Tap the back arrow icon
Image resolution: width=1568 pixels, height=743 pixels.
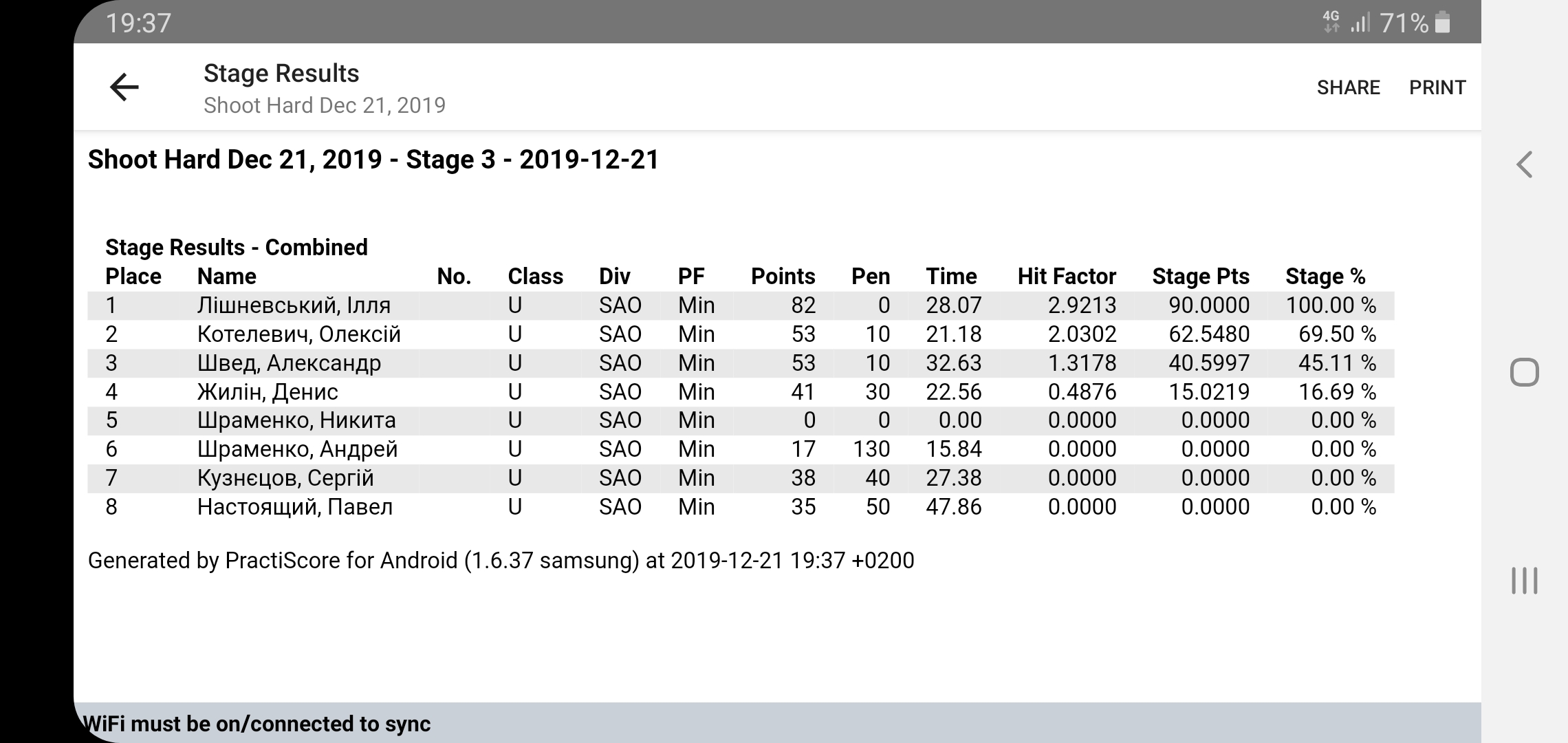[x=124, y=87]
